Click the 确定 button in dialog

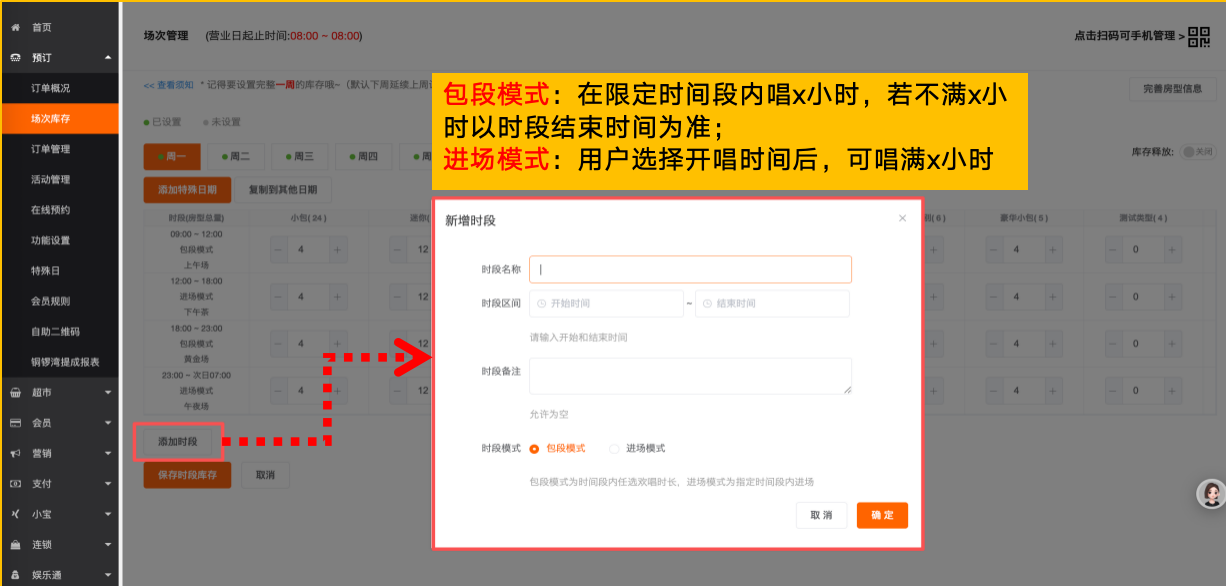click(x=882, y=515)
